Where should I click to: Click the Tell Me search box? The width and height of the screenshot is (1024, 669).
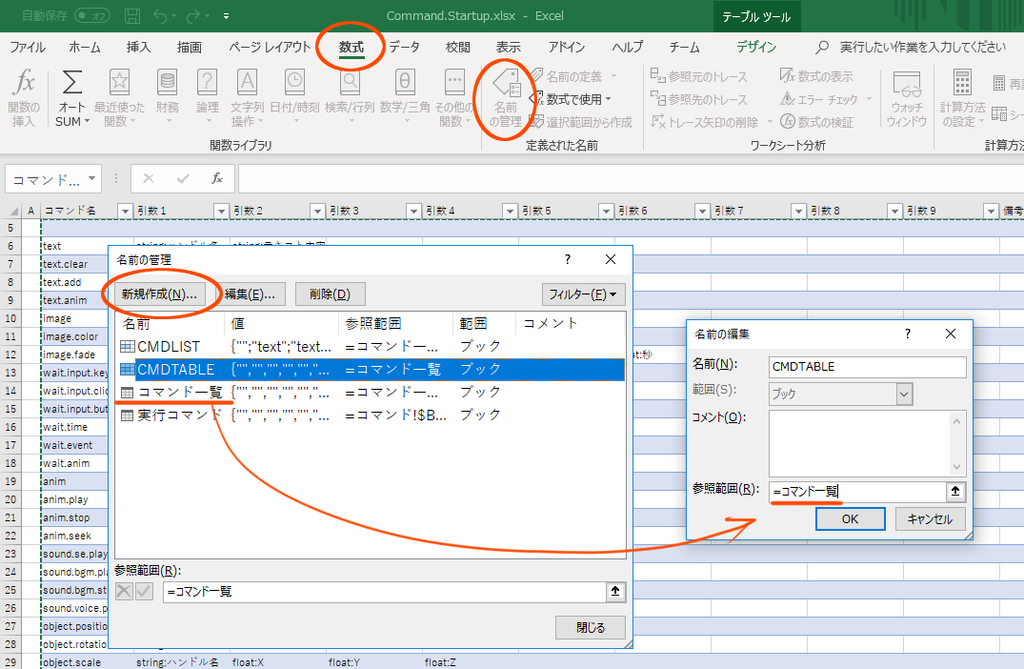[x=911, y=47]
